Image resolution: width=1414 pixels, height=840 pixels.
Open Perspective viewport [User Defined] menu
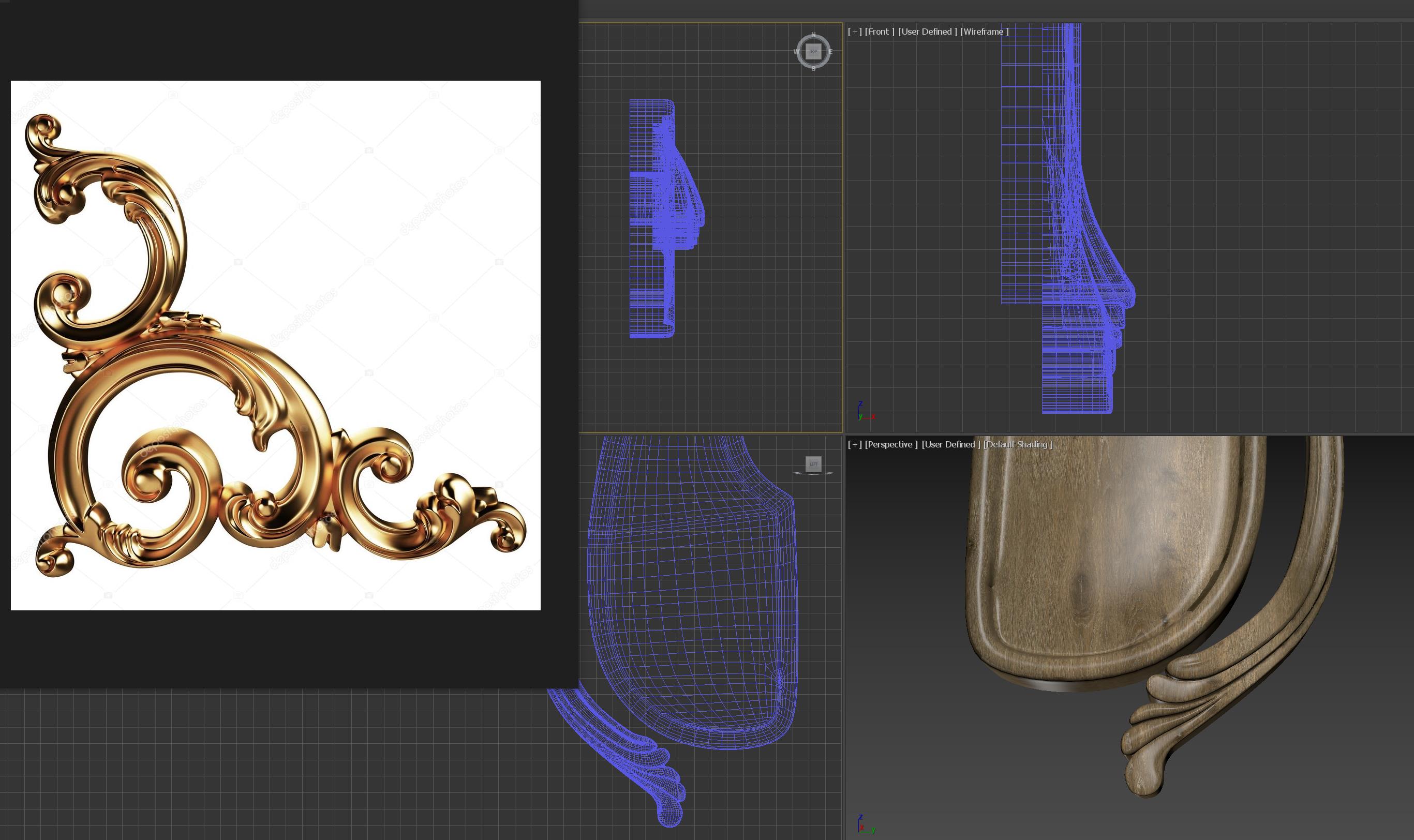[x=951, y=444]
